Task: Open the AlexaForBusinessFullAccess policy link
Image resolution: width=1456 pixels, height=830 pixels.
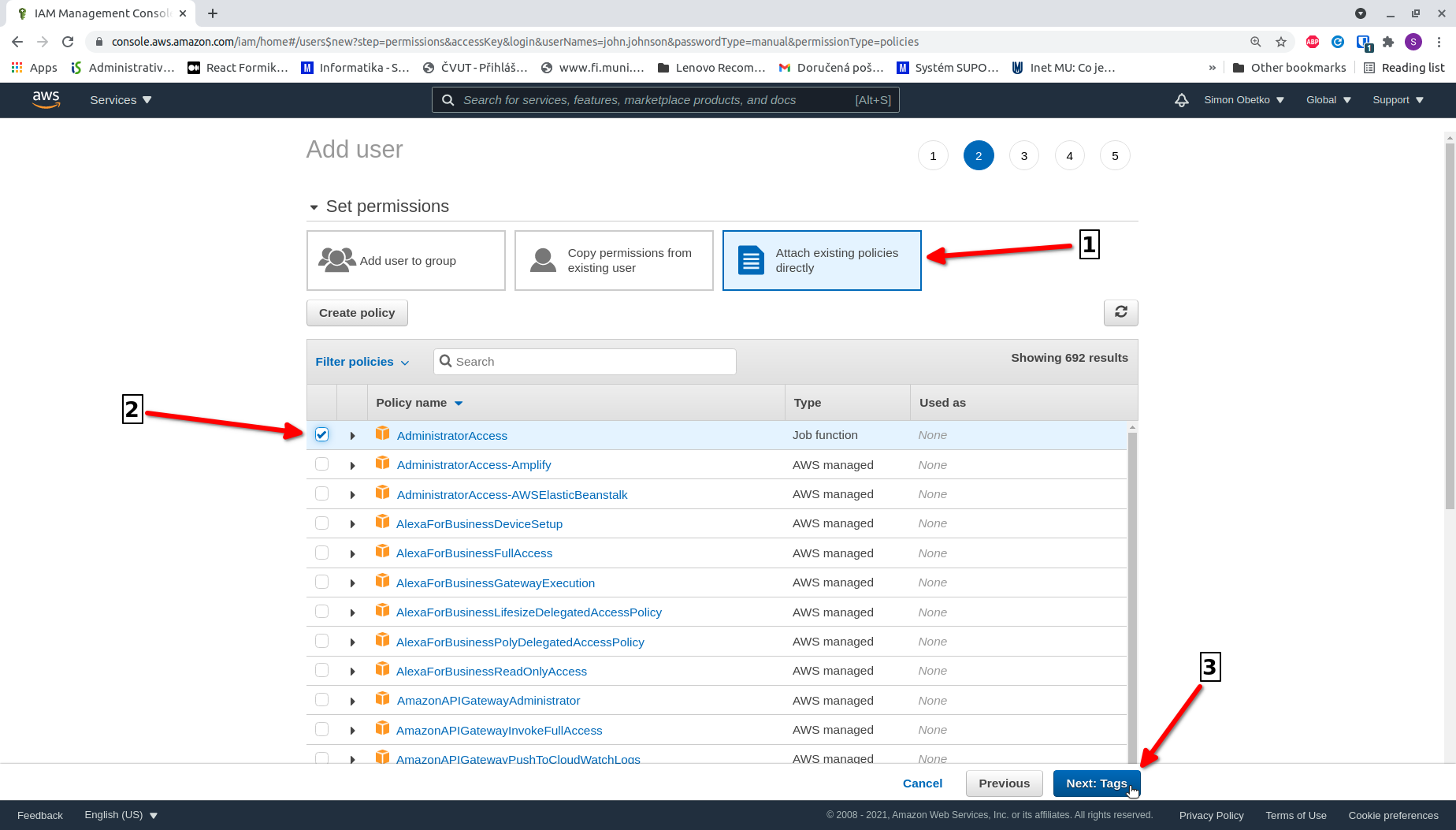Action: [474, 553]
